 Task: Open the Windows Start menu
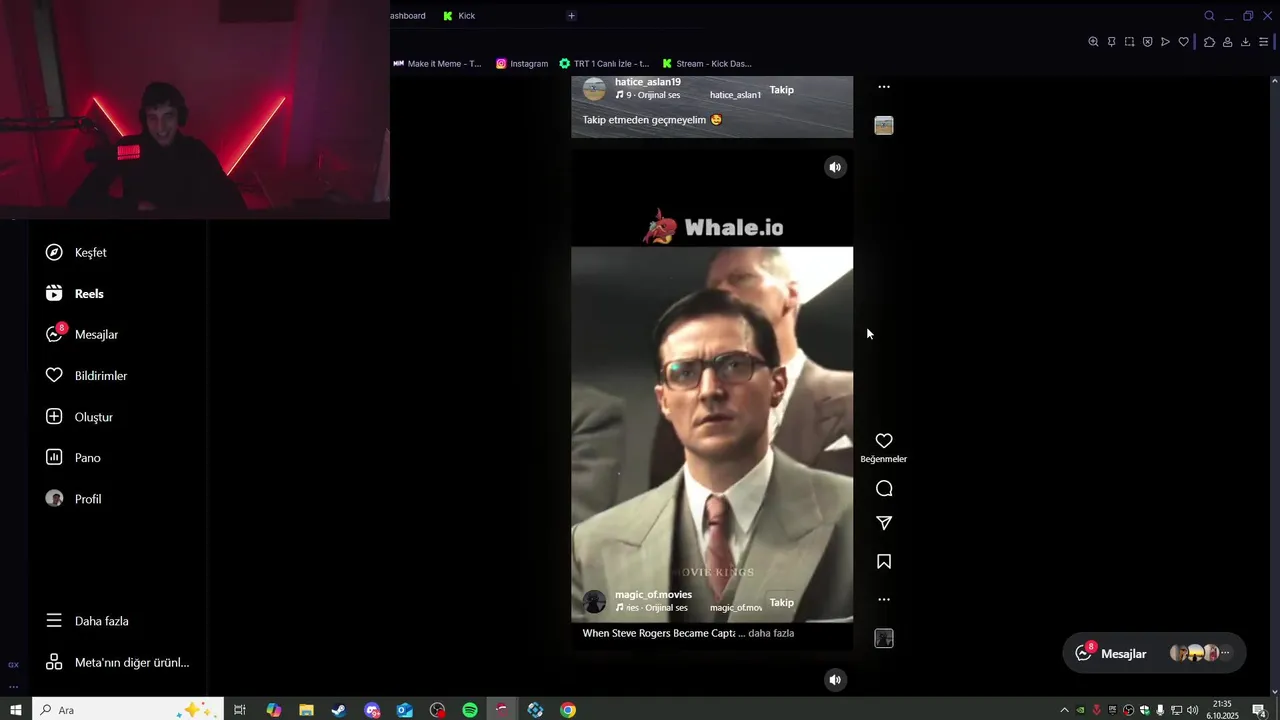(16, 710)
